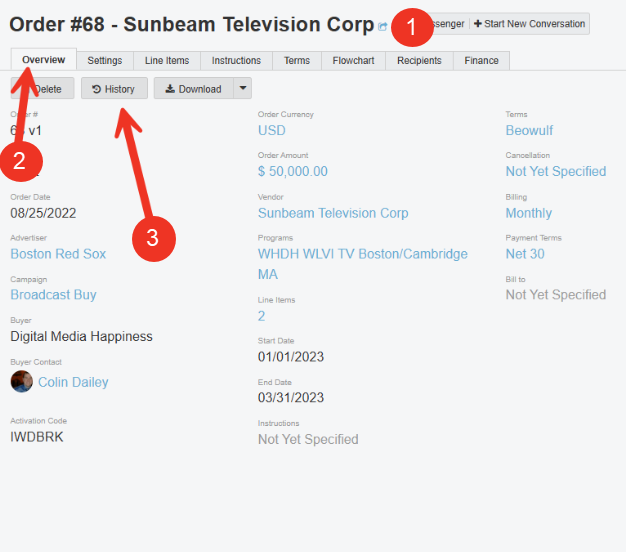Click the line items count 2
626x552 pixels.
[261, 316]
